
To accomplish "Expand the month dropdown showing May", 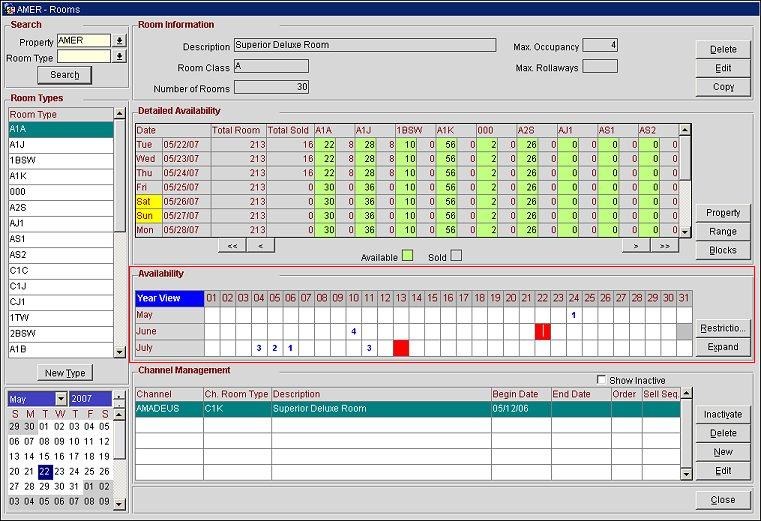I will (61, 399).
